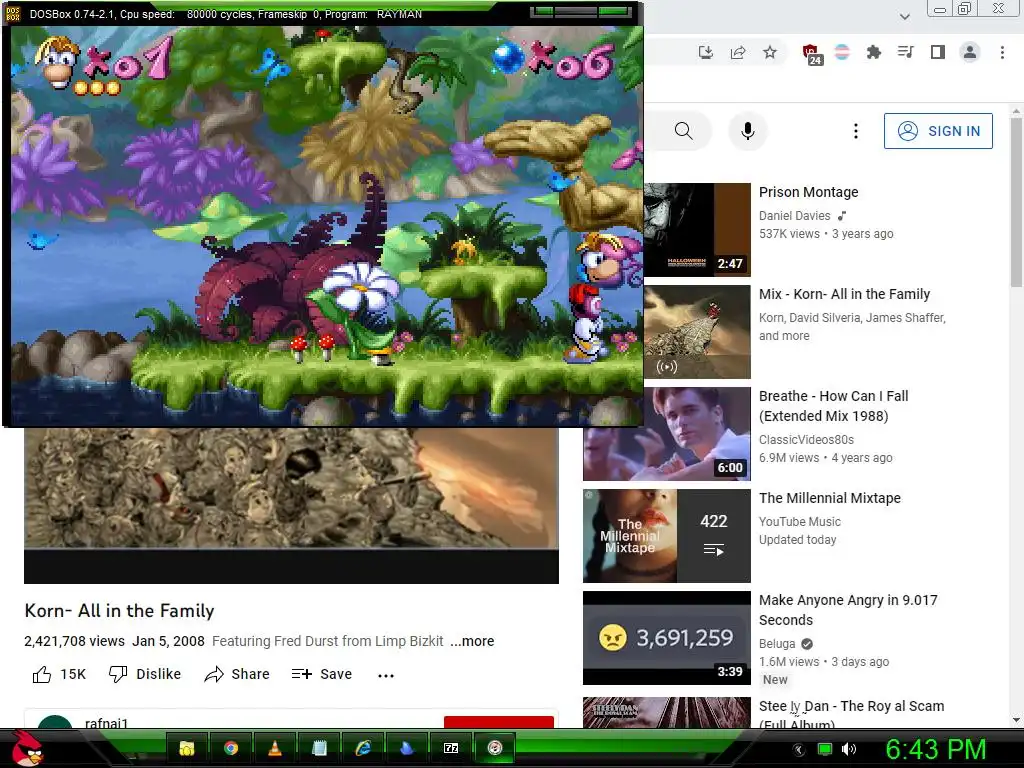1024x768 pixels.
Task: Start YouTube voice search with the microphone
Action: (x=748, y=131)
